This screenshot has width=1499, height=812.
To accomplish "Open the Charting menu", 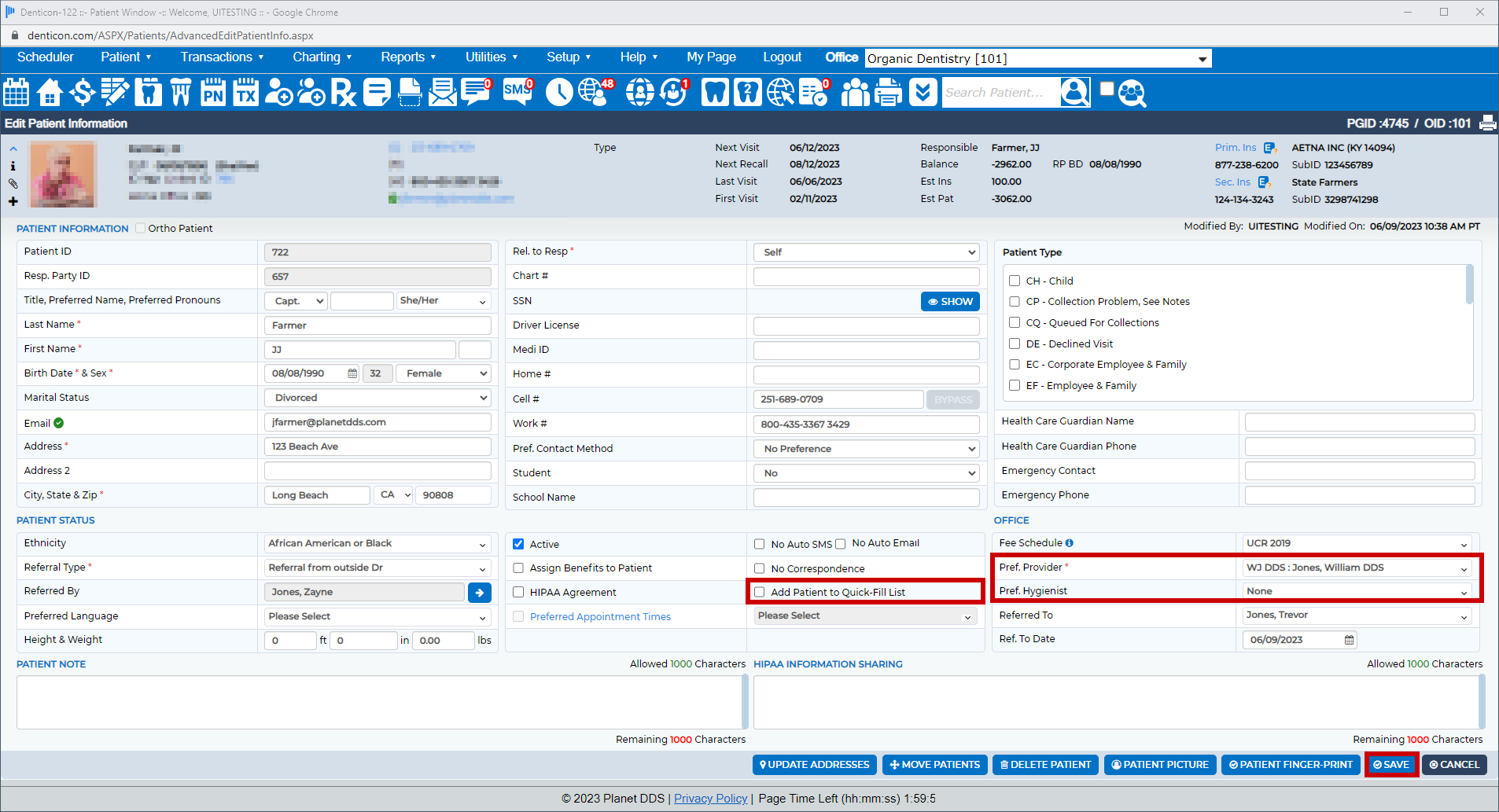I will pos(322,57).
